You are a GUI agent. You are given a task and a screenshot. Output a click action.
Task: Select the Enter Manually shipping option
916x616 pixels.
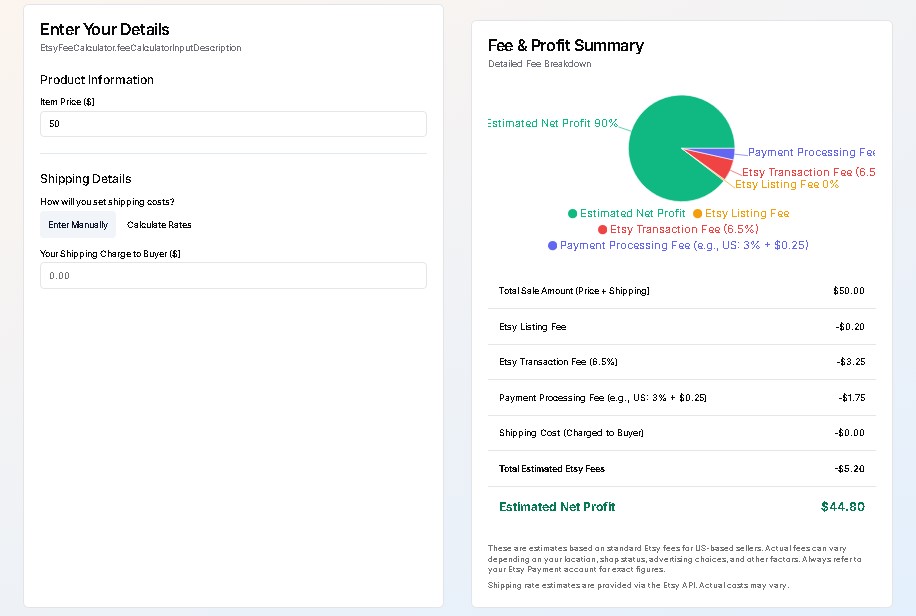click(x=78, y=224)
